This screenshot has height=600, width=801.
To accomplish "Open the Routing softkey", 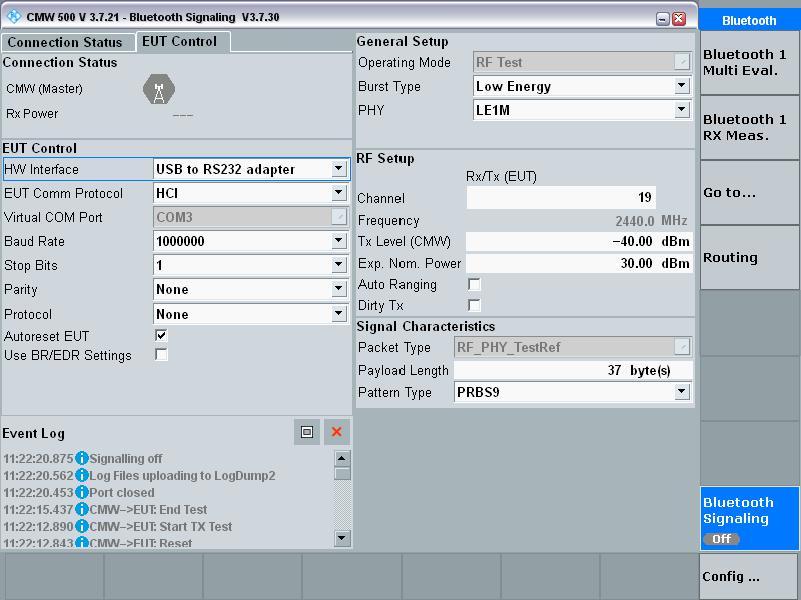I will pyautogui.click(x=749, y=257).
